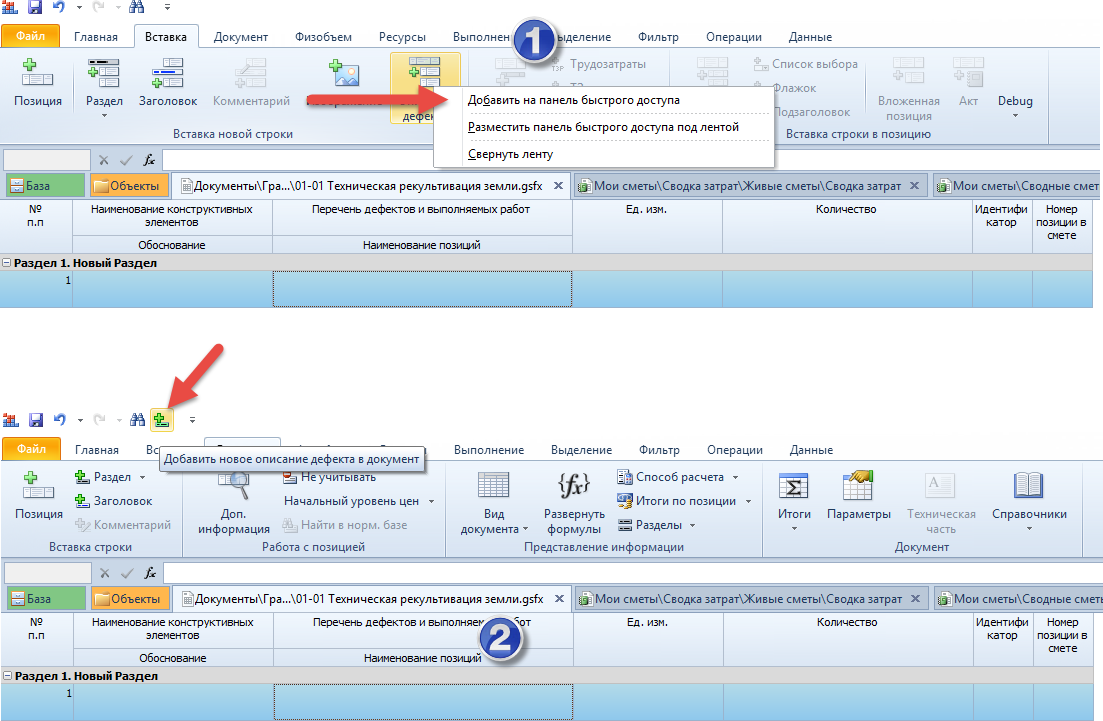1103x721 pixels.
Task: Click the Список выбора ribbon item
Action: [x=806, y=64]
